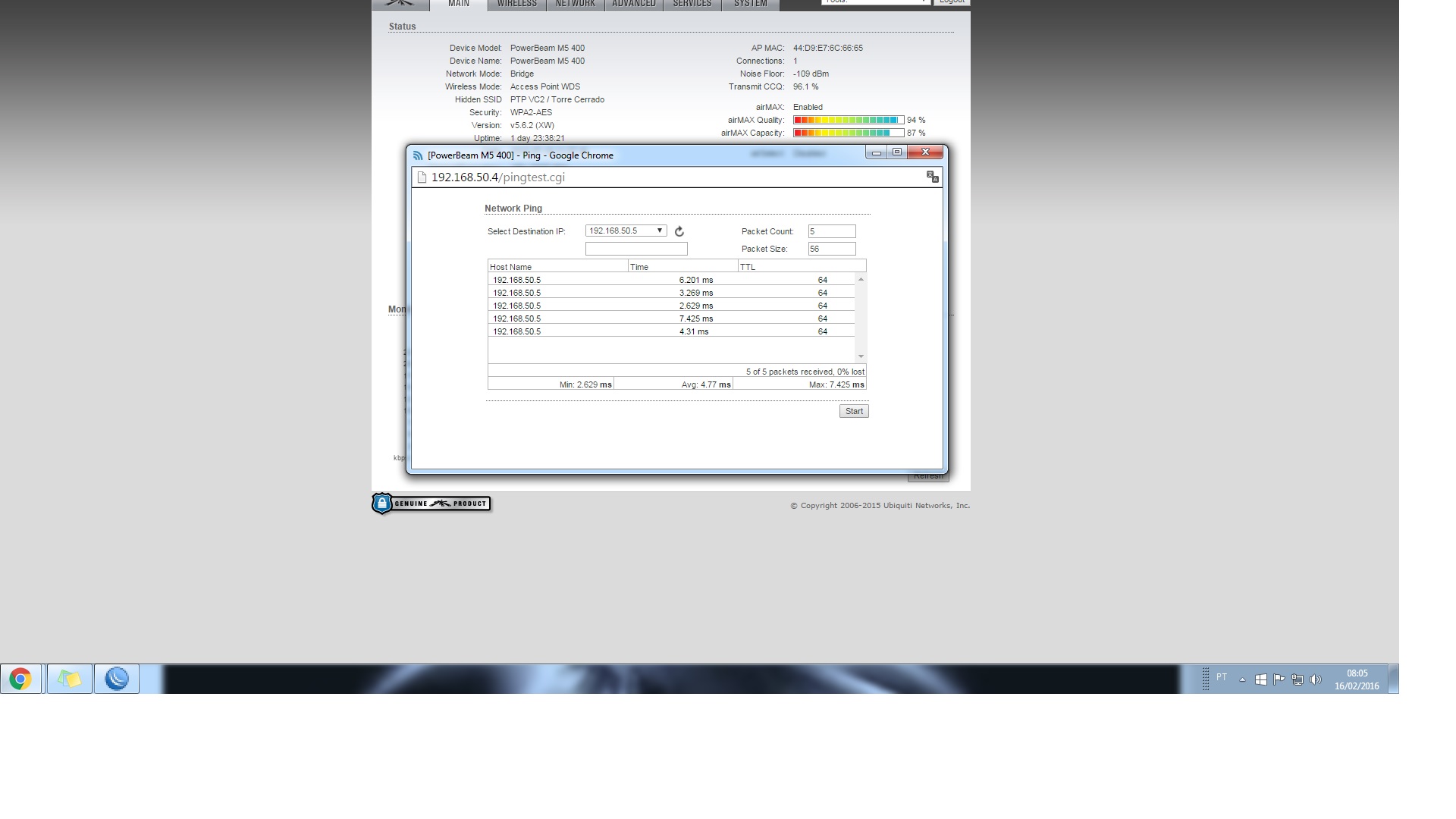Click the Packet Count input field
Viewport: 1456px width, 819px height.
coord(831,231)
